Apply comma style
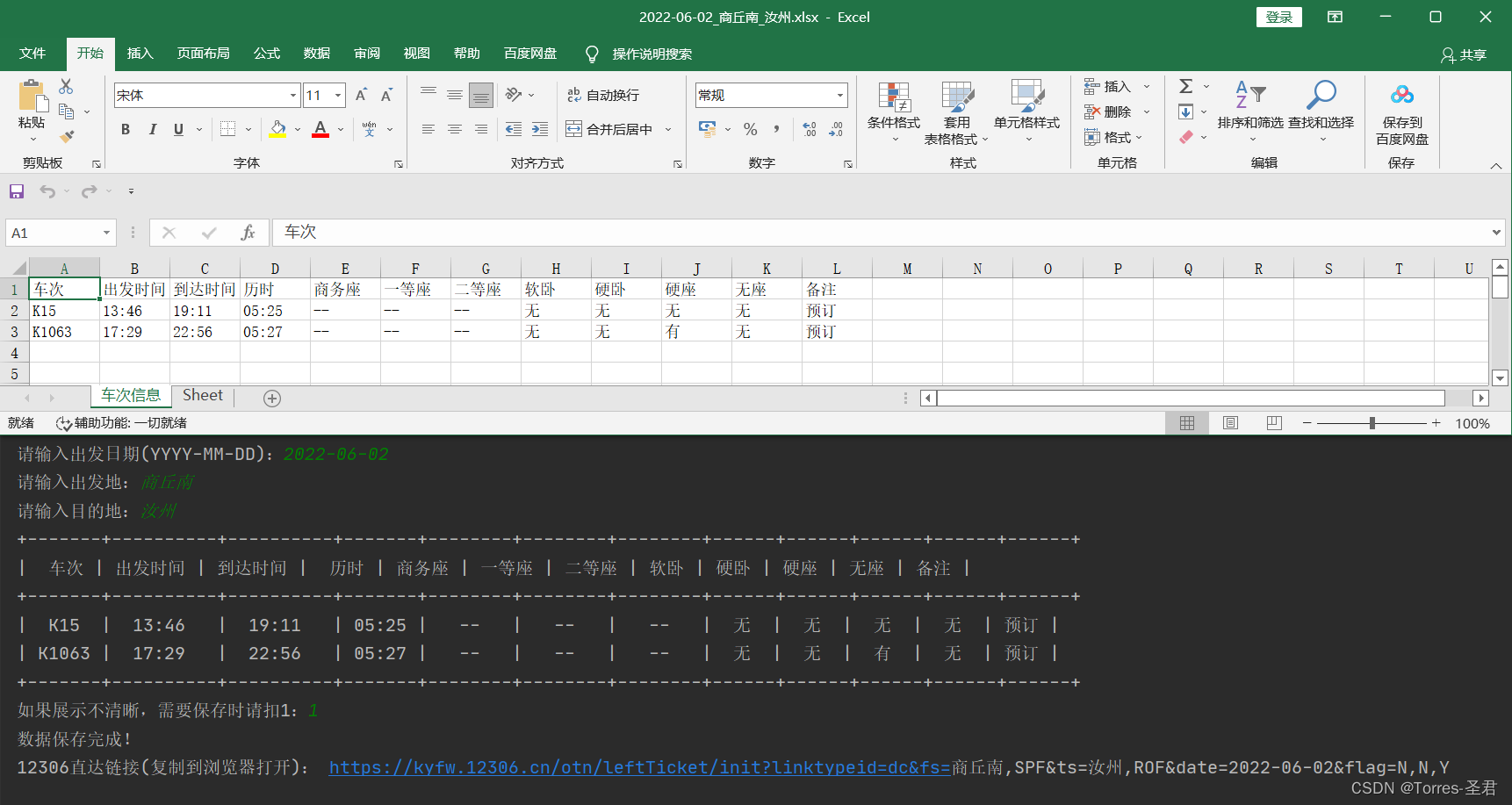Screen dimensions: 1512x805 (x=776, y=129)
